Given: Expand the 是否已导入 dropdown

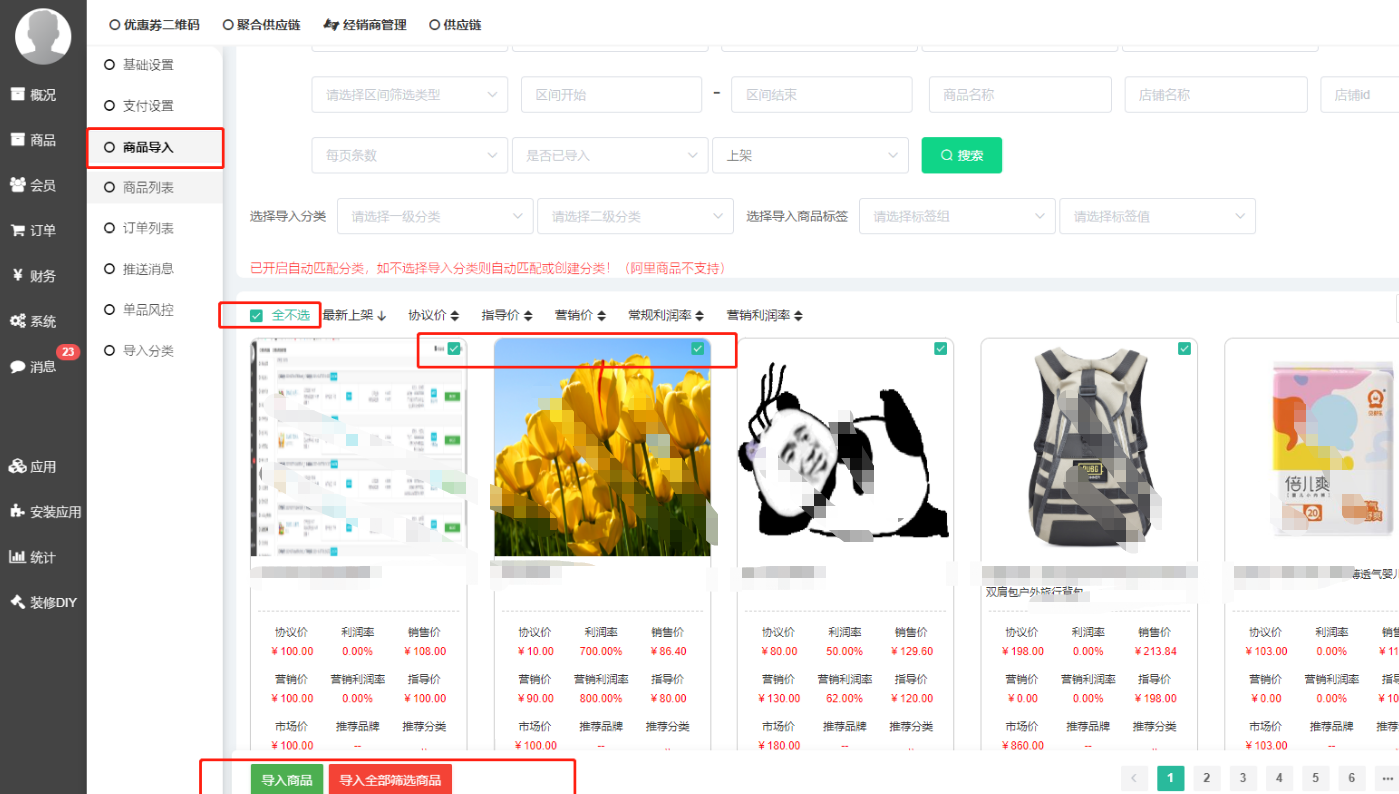Looking at the screenshot, I should coord(610,155).
